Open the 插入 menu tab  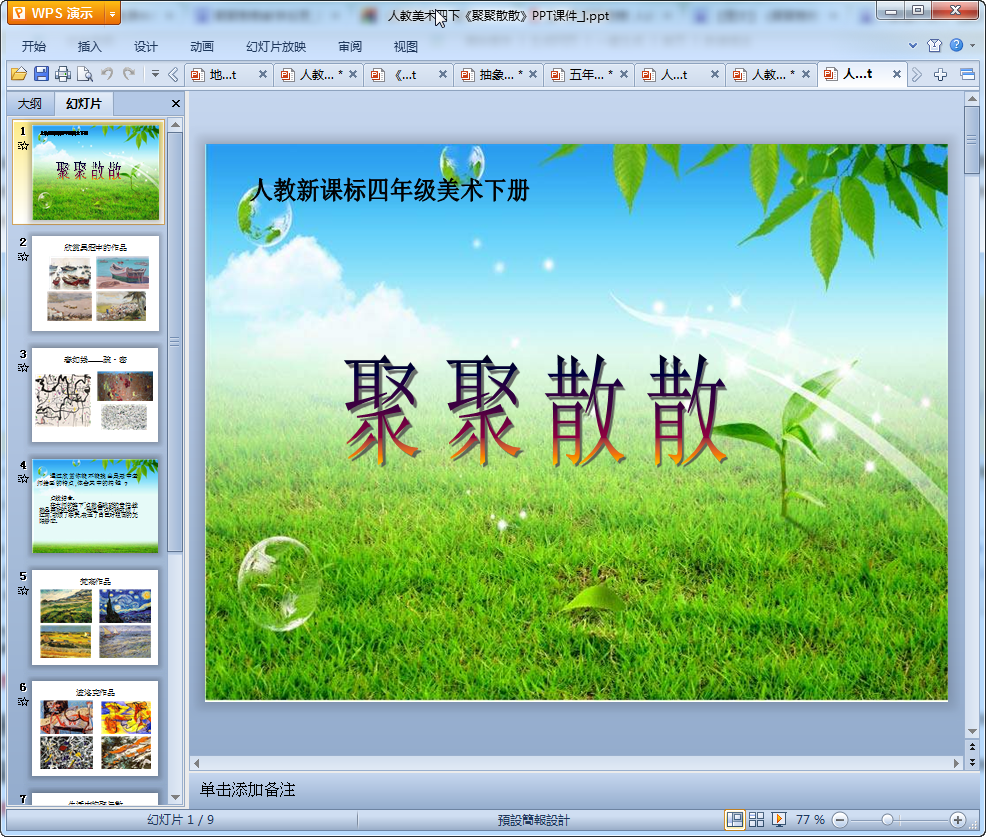click(x=89, y=46)
